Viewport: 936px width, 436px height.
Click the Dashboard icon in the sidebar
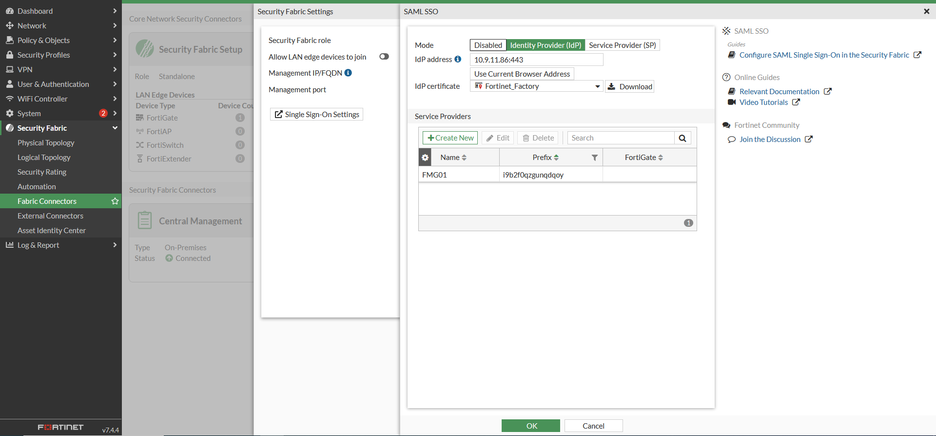[x=10, y=11]
